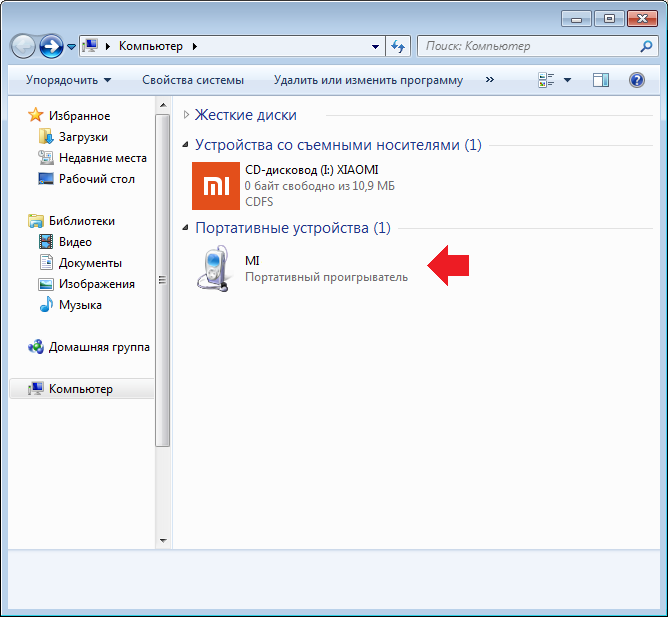Collapse Устройства со съемными носителями group

coord(186,145)
